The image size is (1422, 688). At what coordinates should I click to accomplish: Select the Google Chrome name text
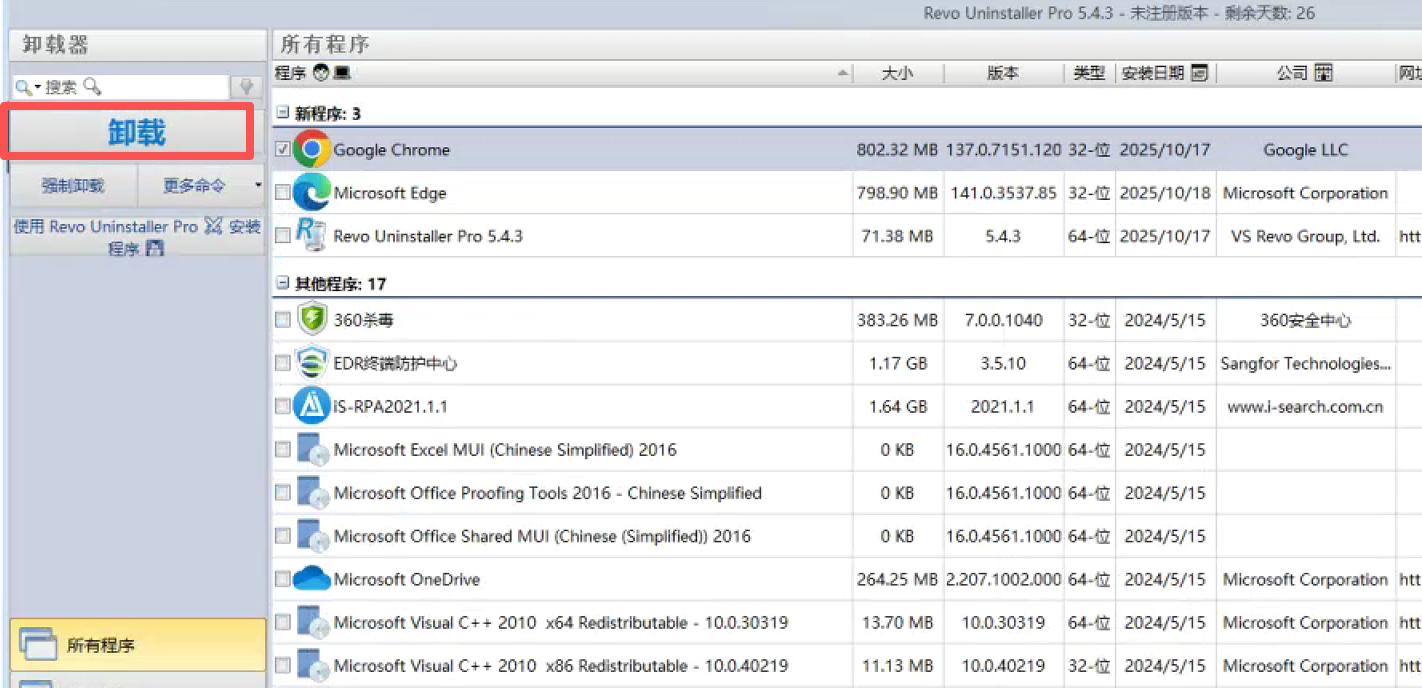391,150
